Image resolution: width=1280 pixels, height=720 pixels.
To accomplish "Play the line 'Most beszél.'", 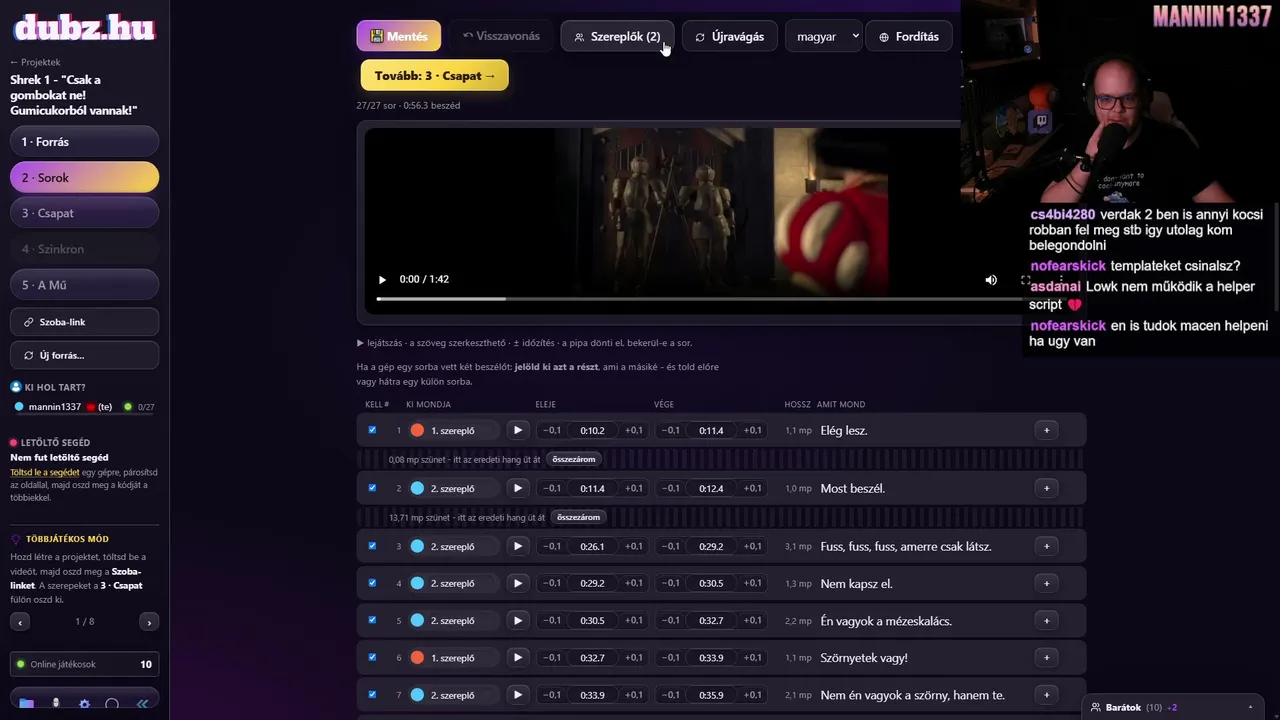I will tap(517, 488).
